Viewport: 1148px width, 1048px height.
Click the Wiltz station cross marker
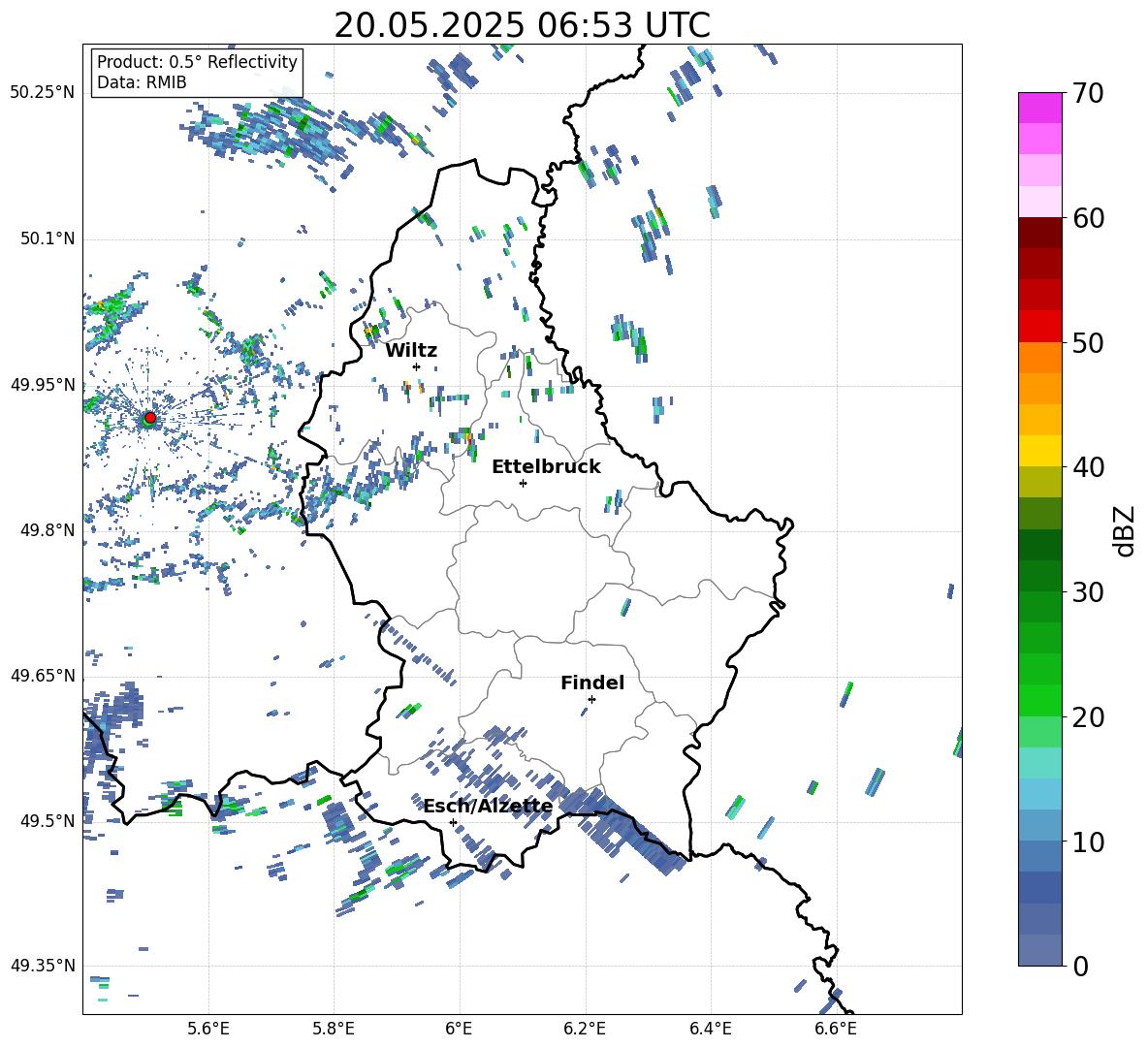click(416, 366)
